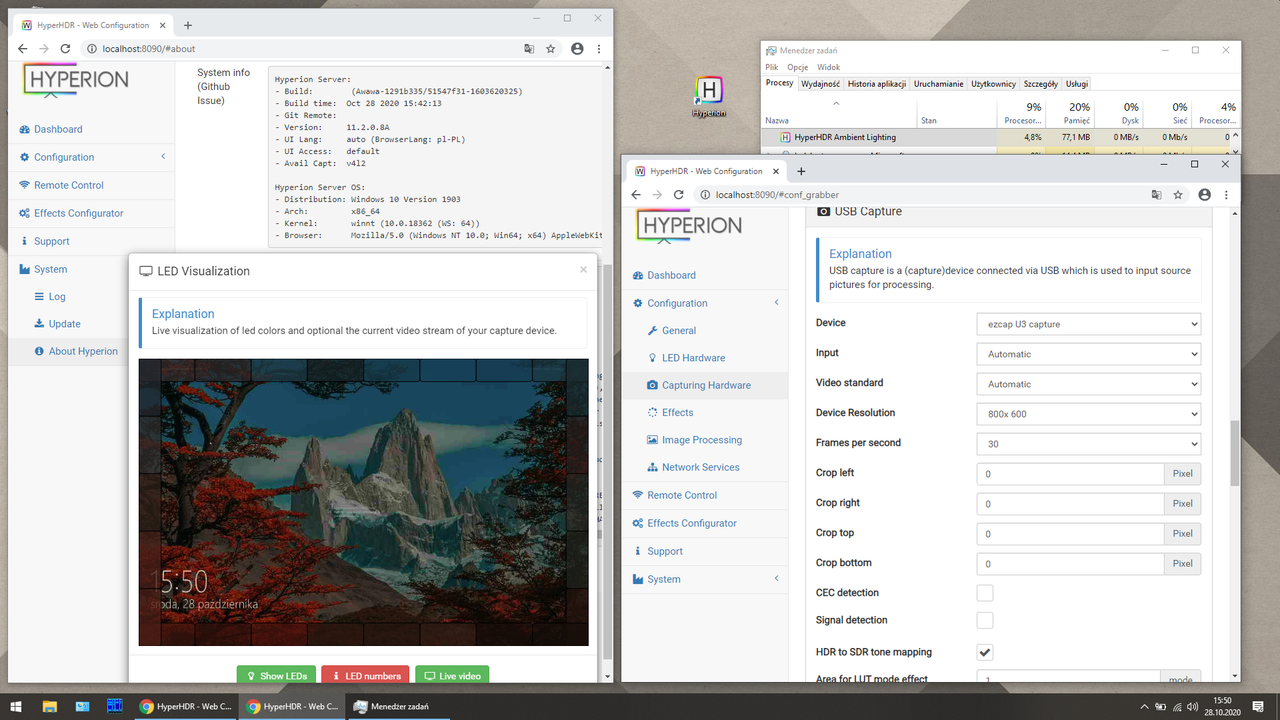This screenshot has height=720, width=1280.
Task: Open the Widok menu in Task Manager
Action: (x=828, y=67)
